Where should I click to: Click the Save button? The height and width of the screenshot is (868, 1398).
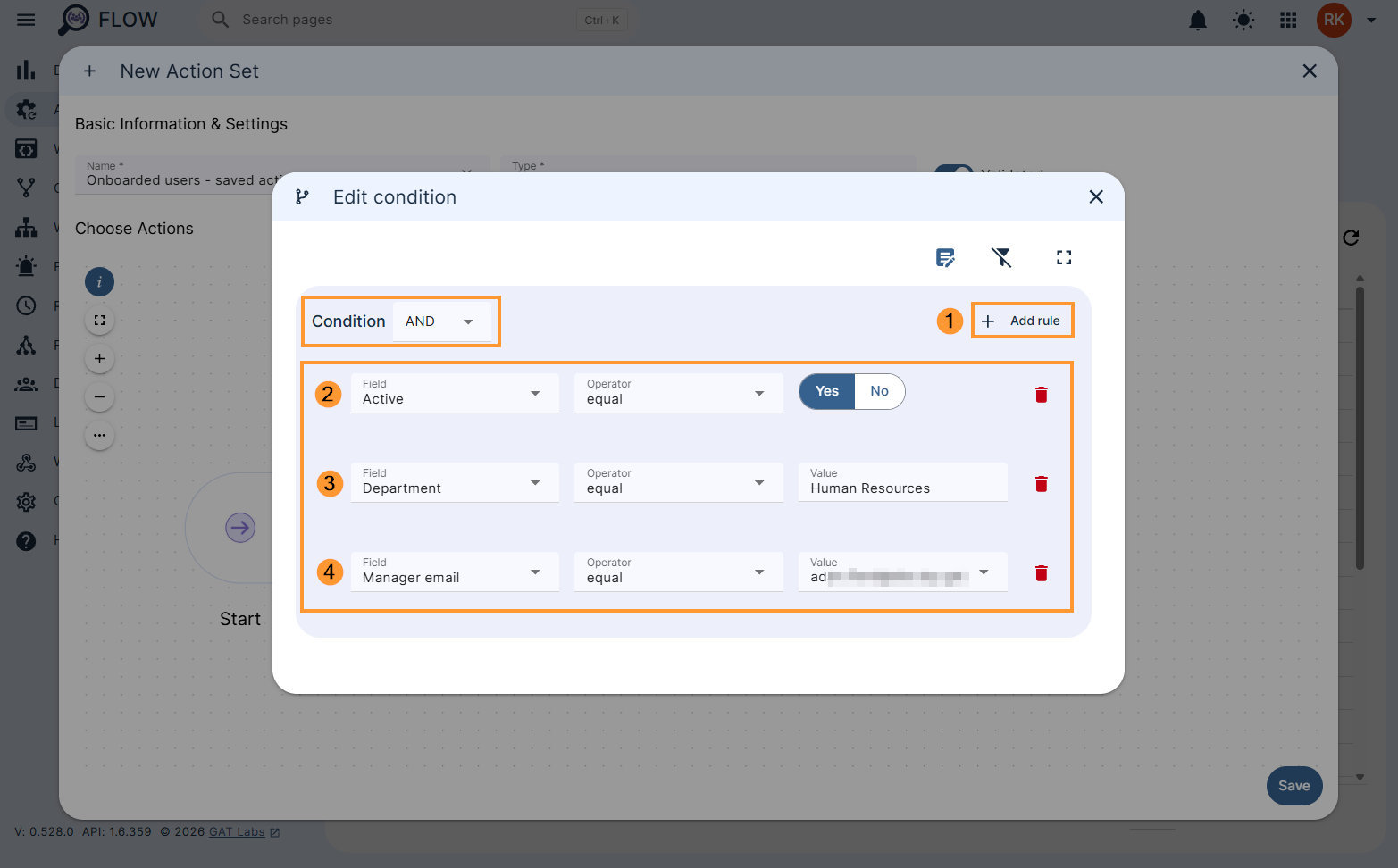click(1294, 786)
